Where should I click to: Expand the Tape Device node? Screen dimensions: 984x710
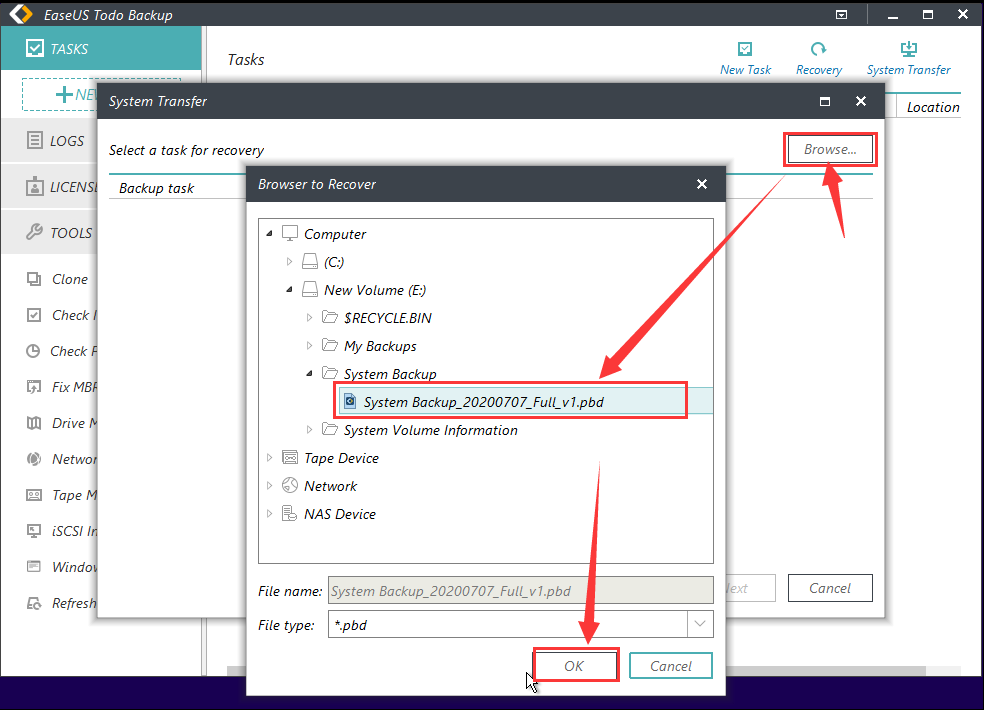pos(269,458)
